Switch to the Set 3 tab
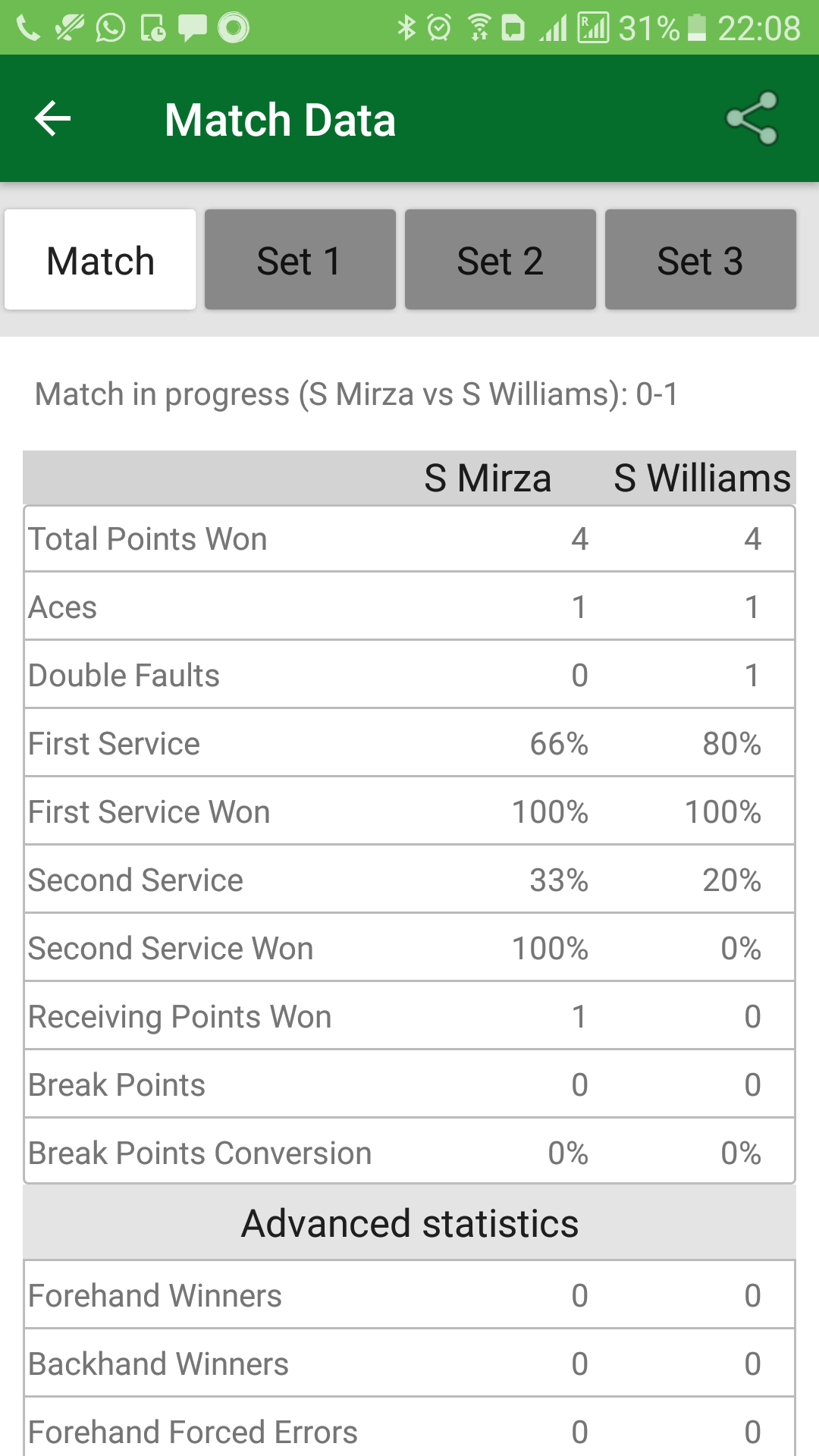Viewport: 819px width, 1456px height. [x=700, y=259]
